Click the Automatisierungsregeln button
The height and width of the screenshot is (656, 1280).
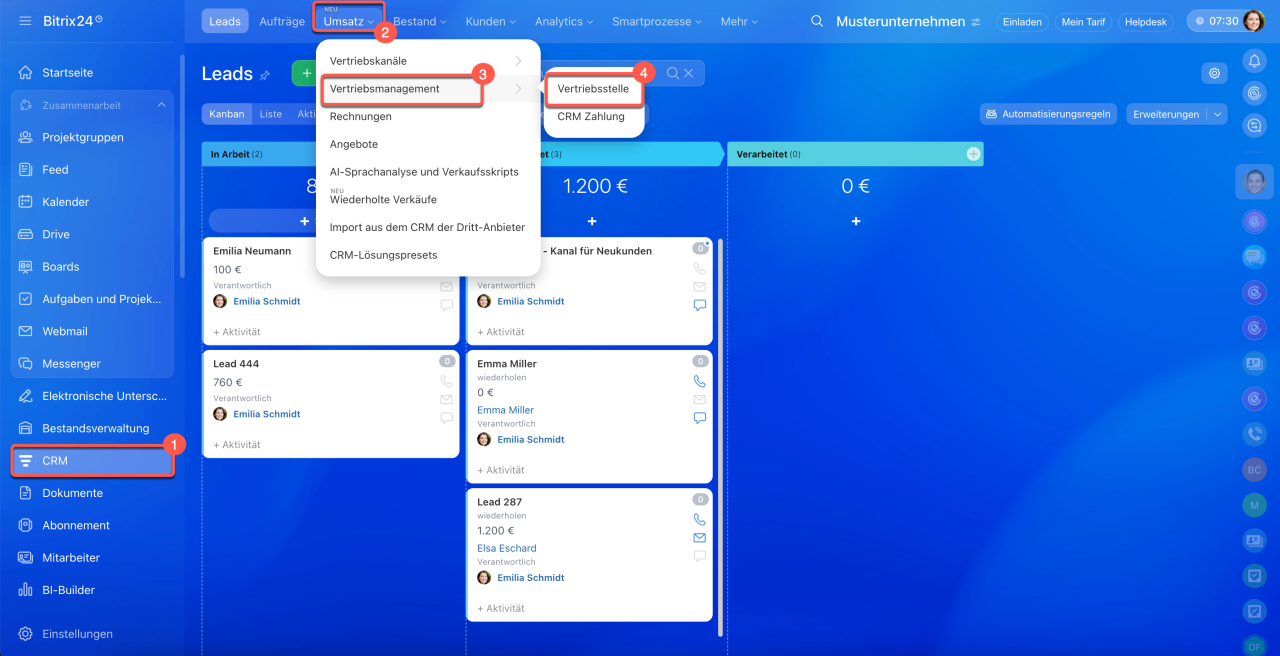[x=1047, y=114]
